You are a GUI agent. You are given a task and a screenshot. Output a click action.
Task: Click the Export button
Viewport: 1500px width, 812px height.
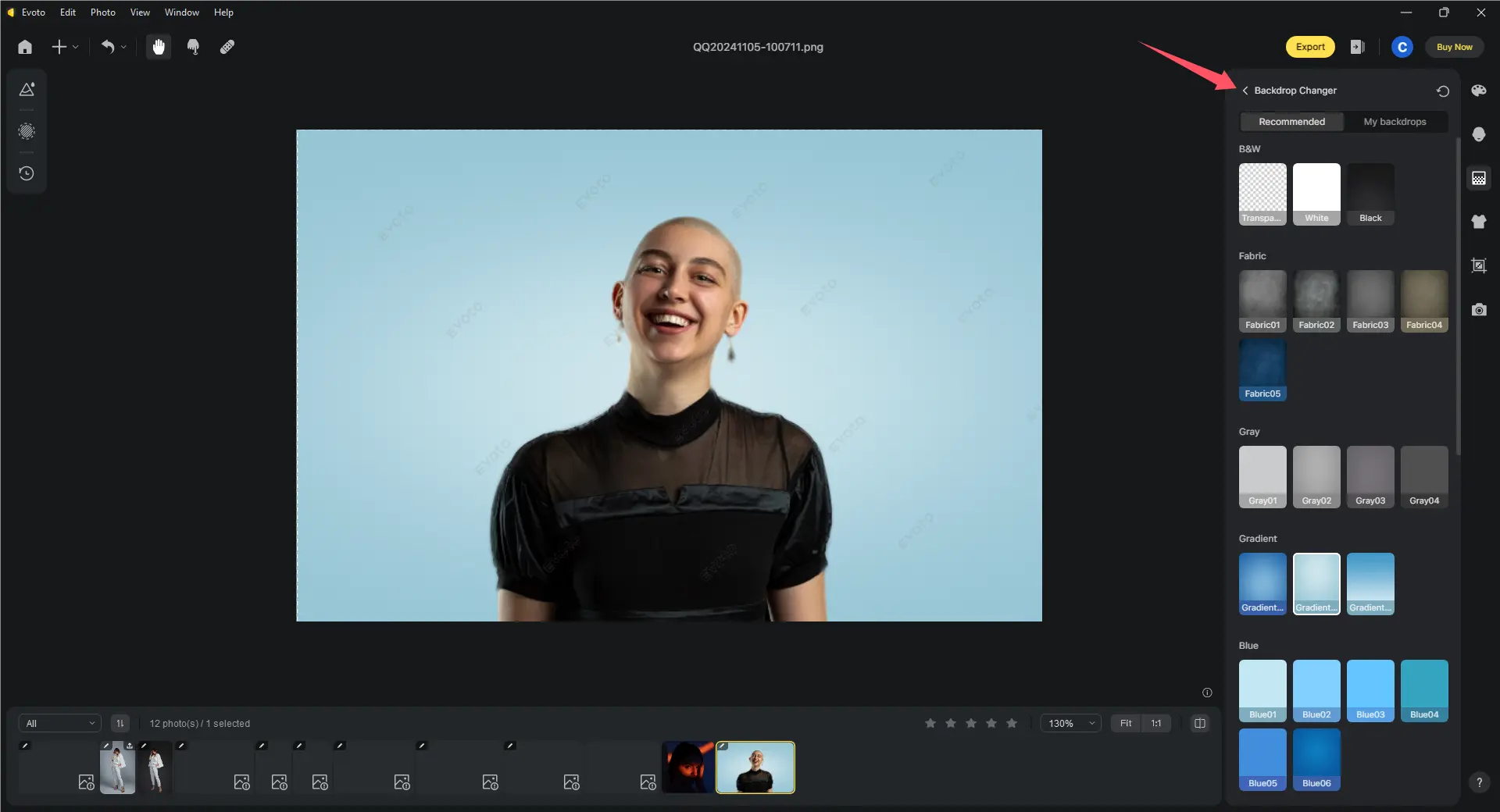[1310, 47]
